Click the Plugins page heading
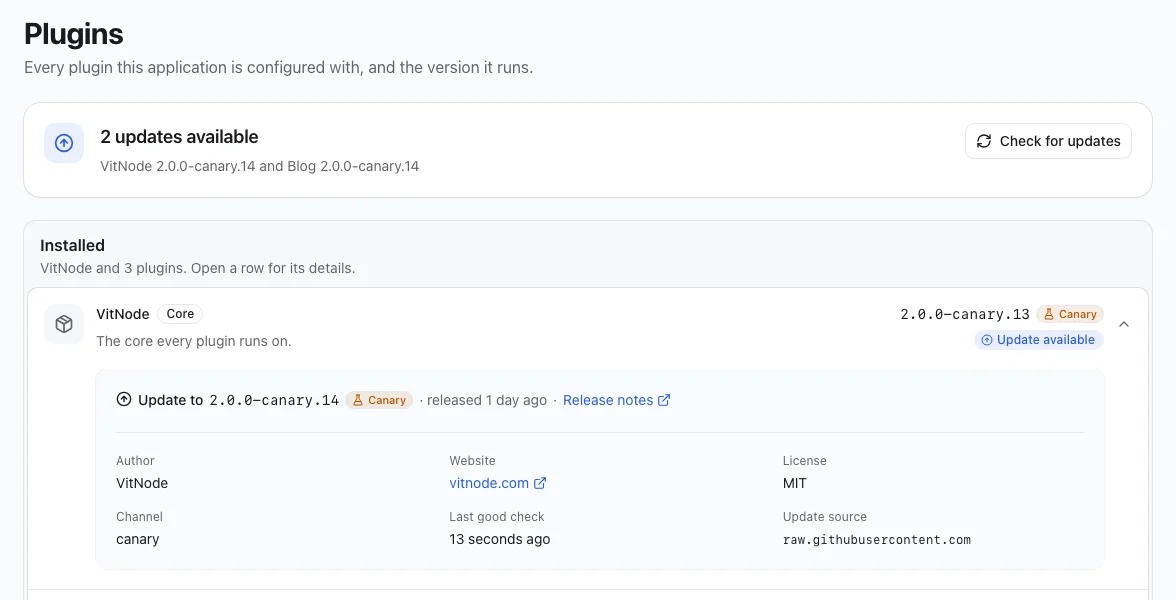Image resolution: width=1176 pixels, height=600 pixels. coord(74,34)
